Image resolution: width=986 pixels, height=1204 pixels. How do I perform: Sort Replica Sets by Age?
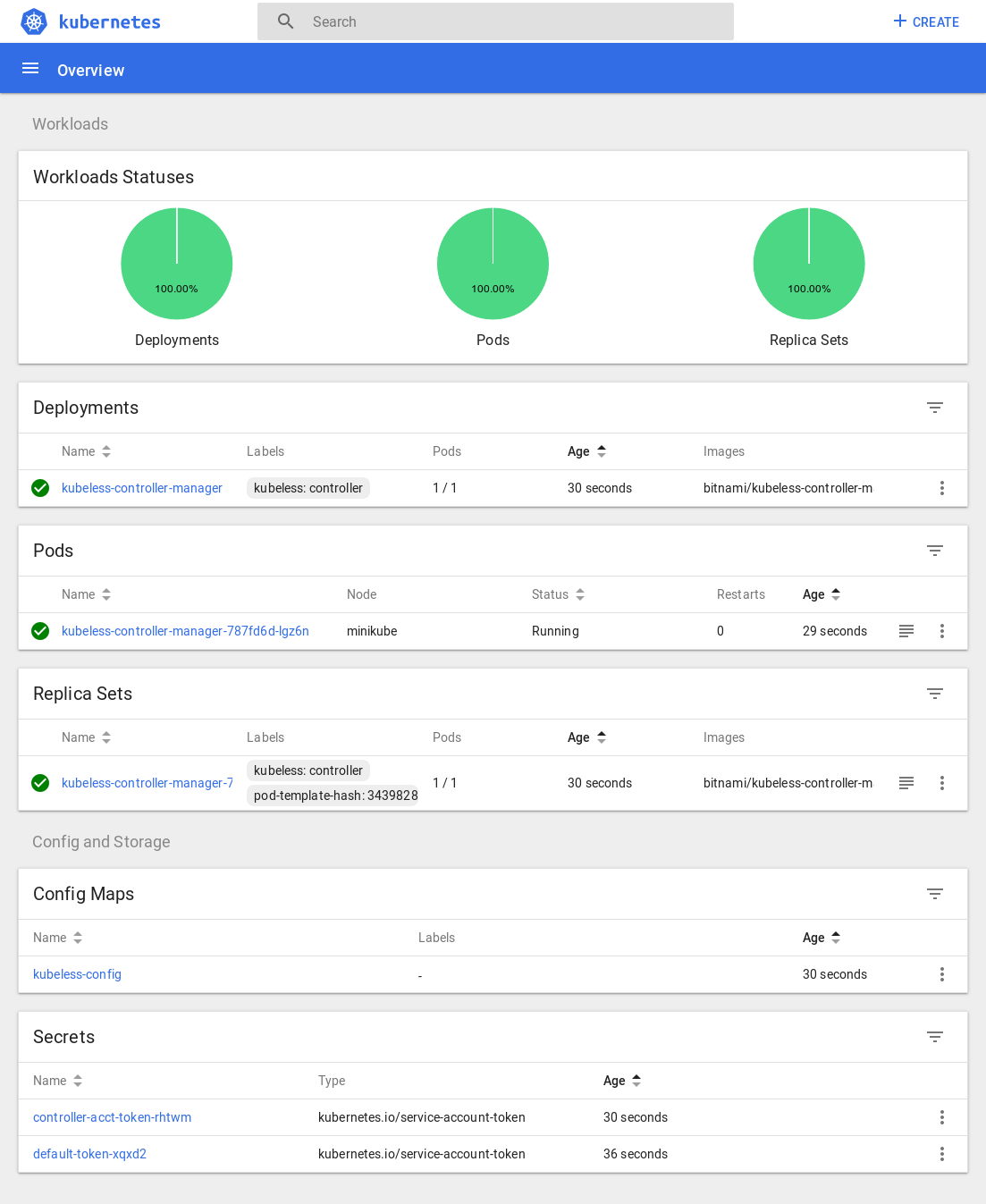[587, 737]
